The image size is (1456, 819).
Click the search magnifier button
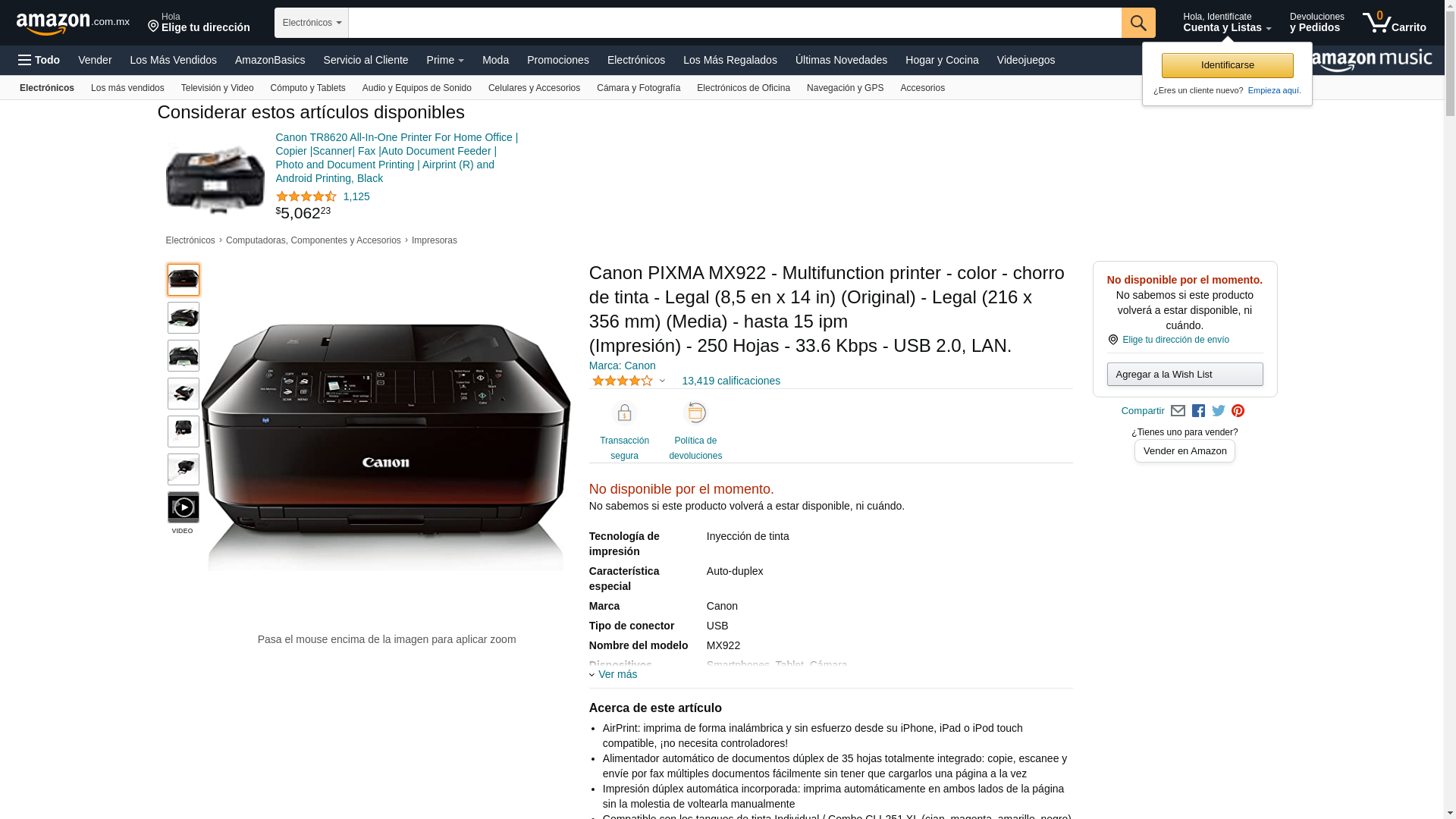pyautogui.click(x=1138, y=23)
